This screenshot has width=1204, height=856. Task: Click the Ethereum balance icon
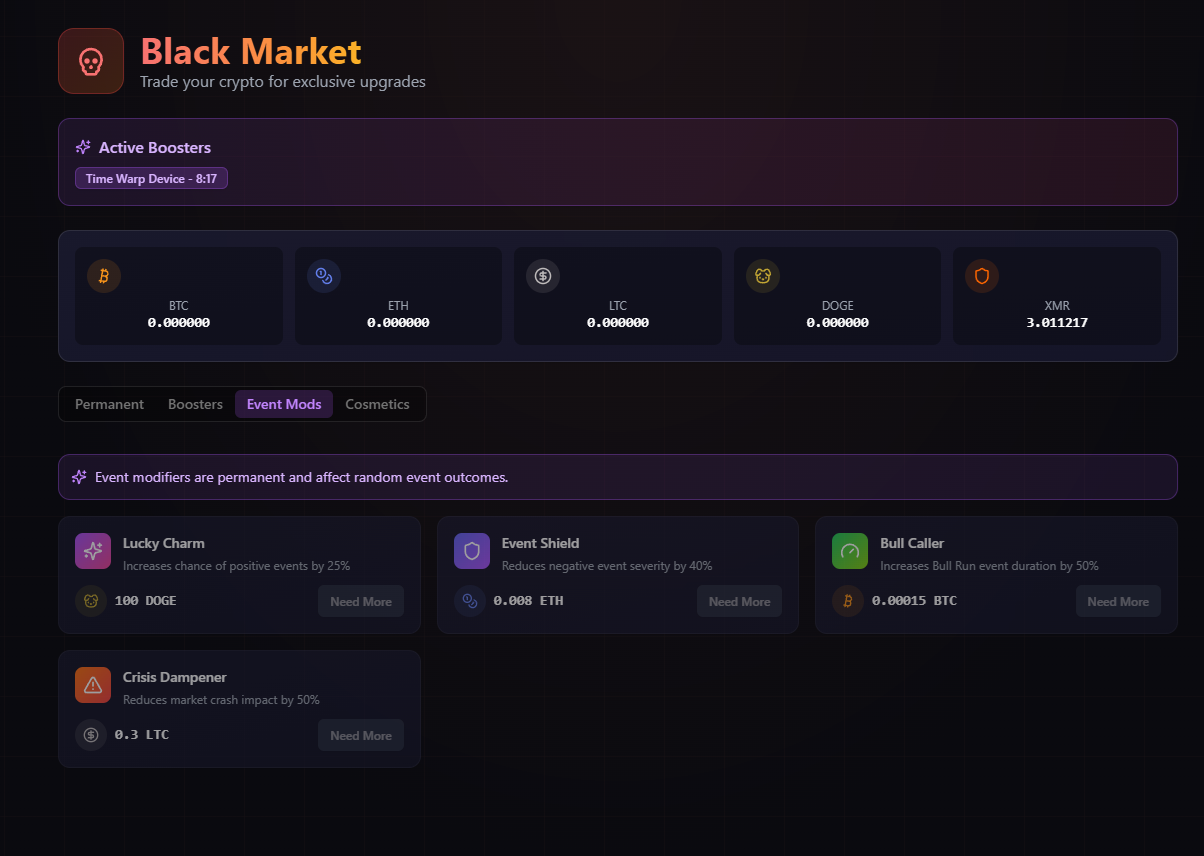323,276
